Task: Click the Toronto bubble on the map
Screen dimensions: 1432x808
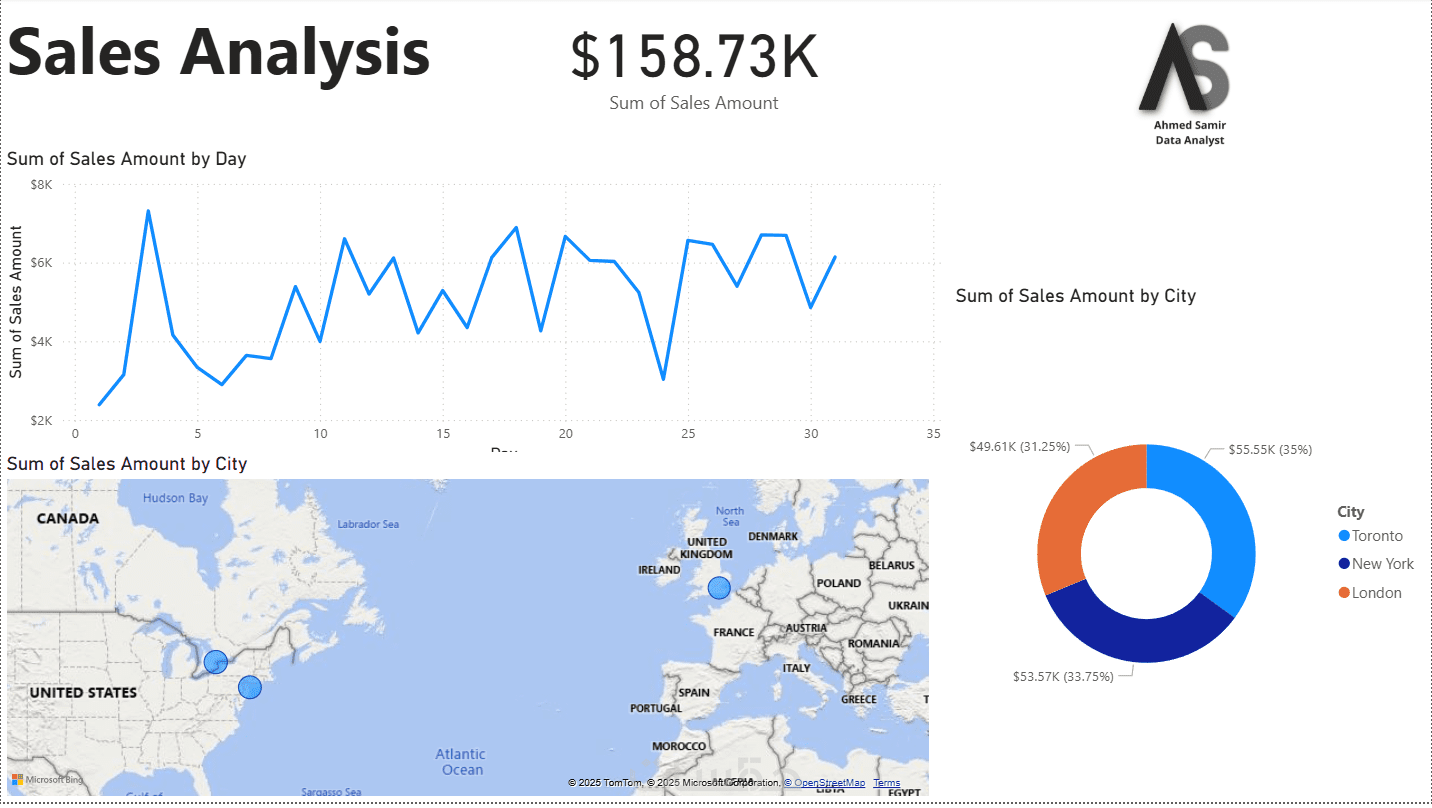Action: [x=215, y=662]
